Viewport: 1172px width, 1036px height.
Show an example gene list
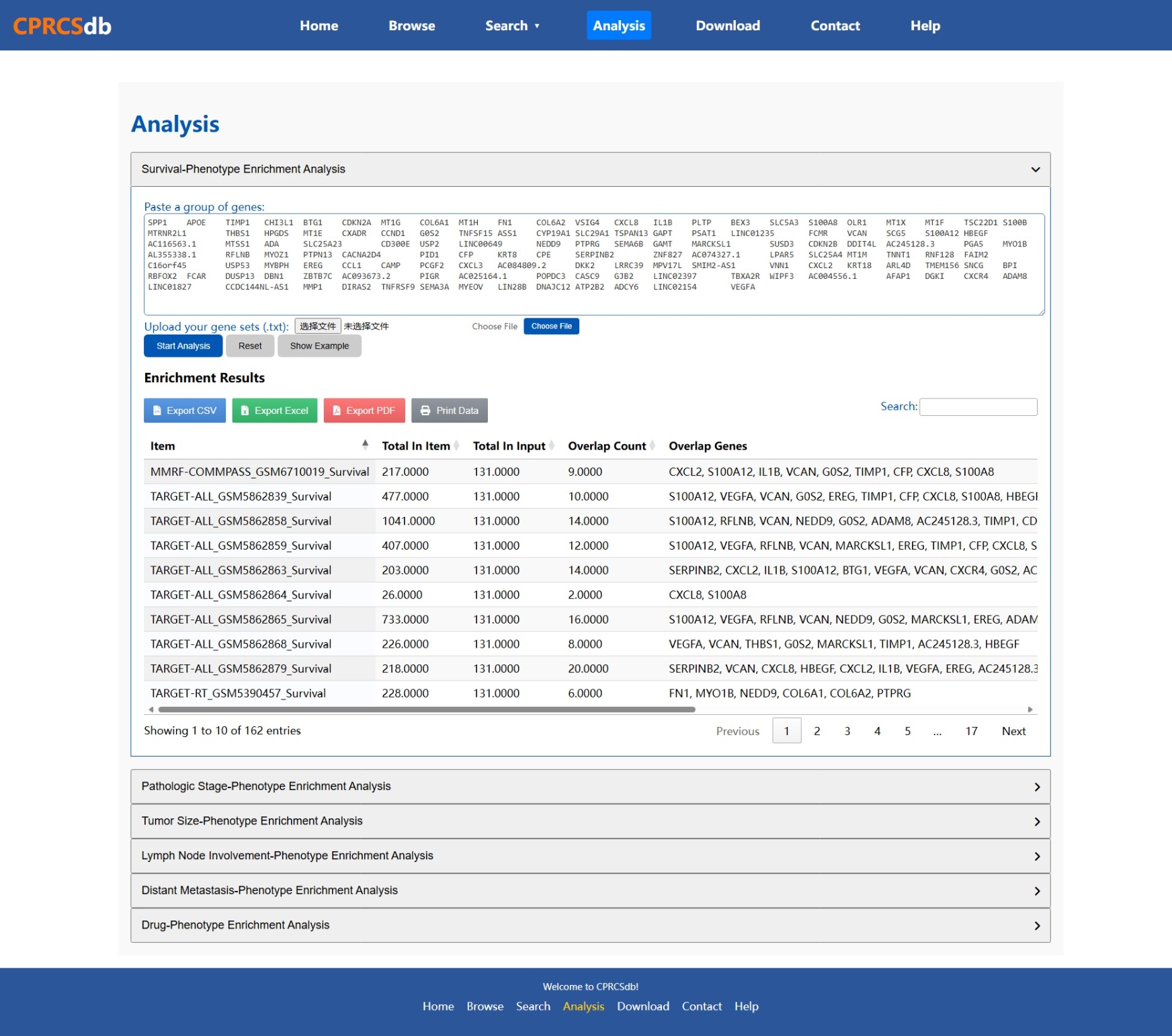click(x=319, y=345)
